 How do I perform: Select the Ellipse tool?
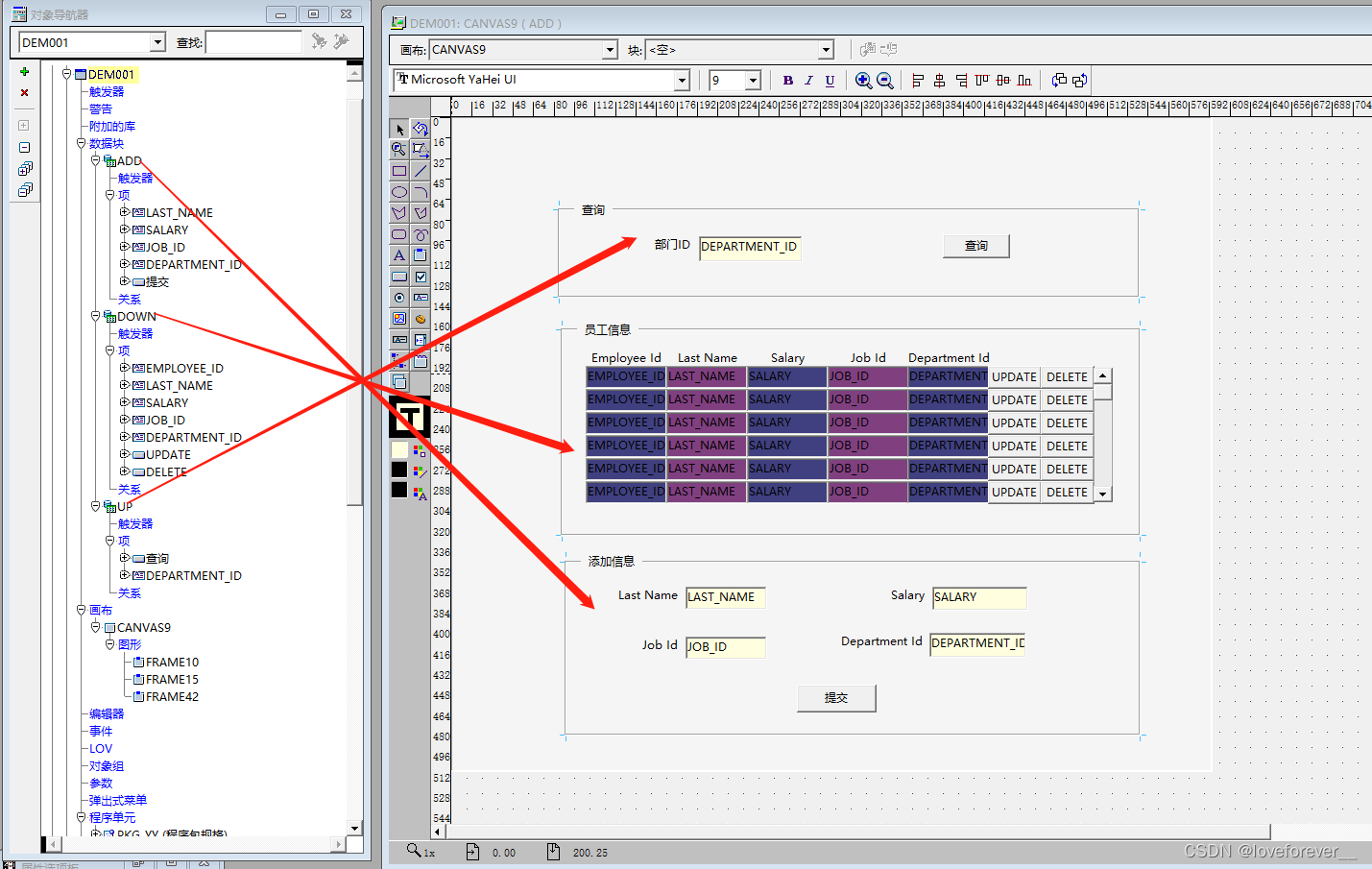398,192
